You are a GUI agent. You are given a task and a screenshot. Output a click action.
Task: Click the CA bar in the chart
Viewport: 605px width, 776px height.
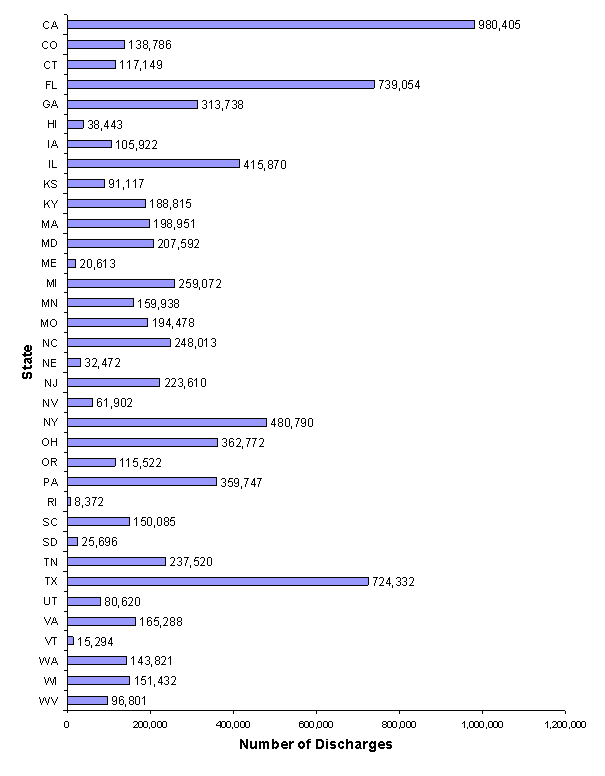(x=270, y=24)
